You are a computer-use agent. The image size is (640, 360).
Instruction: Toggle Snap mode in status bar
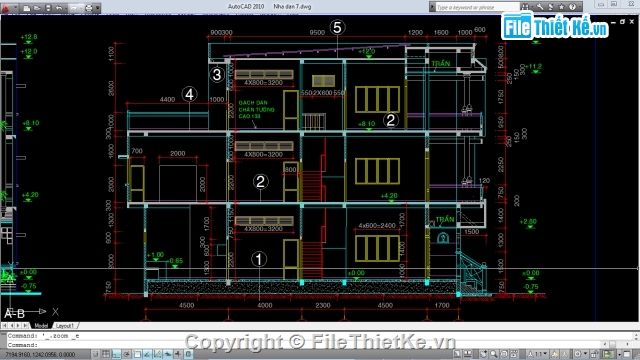point(96,354)
